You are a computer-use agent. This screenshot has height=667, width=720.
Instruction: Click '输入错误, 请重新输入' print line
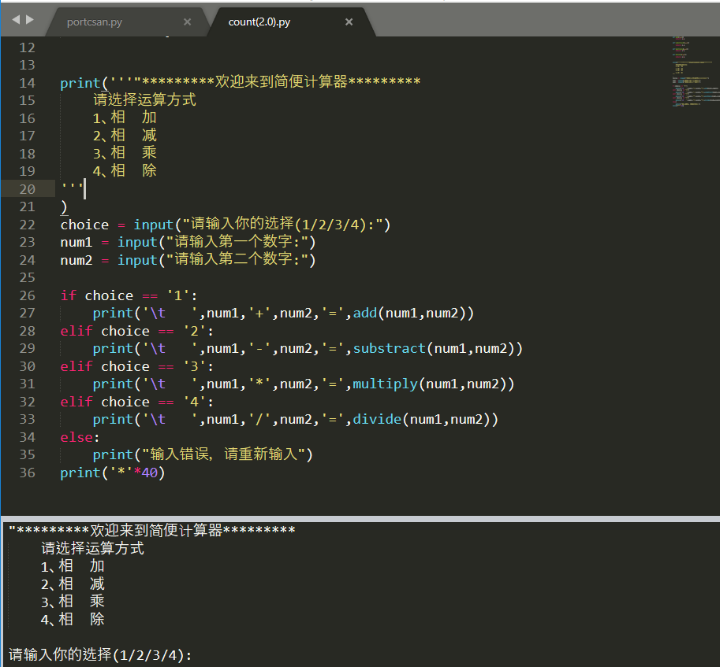click(x=202, y=454)
